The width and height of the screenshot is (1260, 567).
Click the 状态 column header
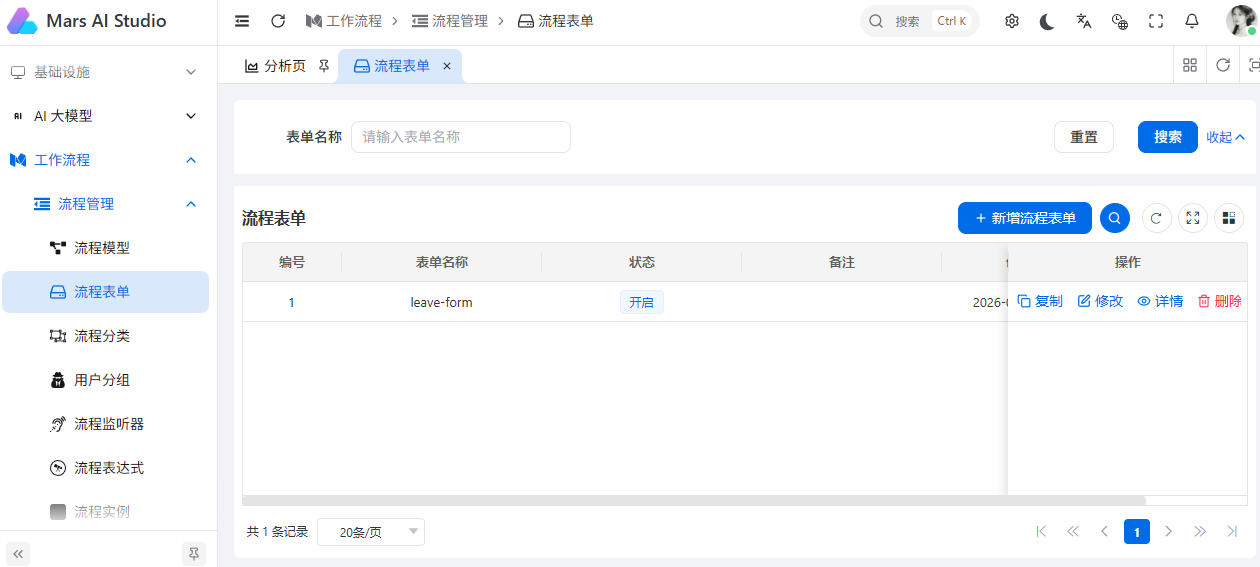pos(642,262)
